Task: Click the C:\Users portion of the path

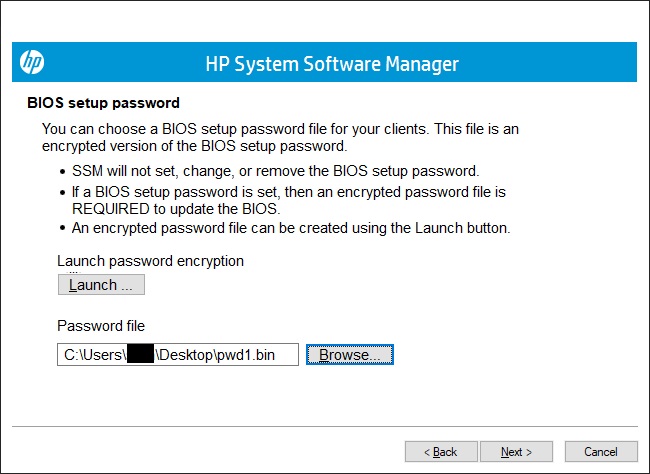Action: point(94,355)
